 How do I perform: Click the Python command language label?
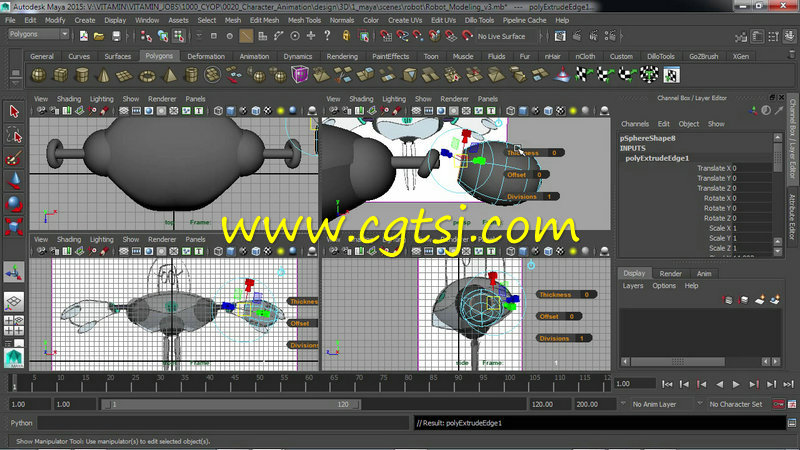coord(21,423)
